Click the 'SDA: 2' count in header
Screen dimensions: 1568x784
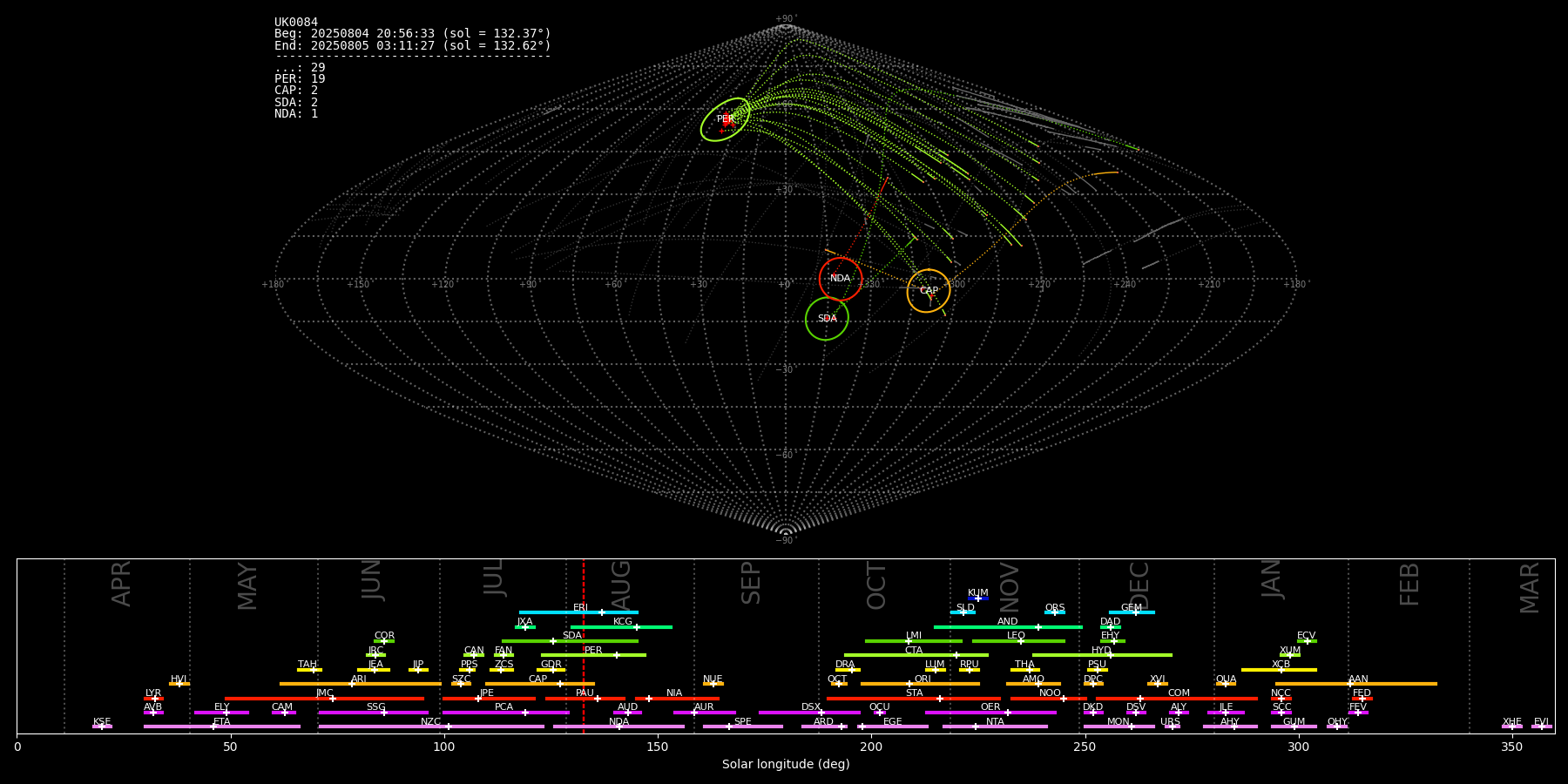[296, 102]
